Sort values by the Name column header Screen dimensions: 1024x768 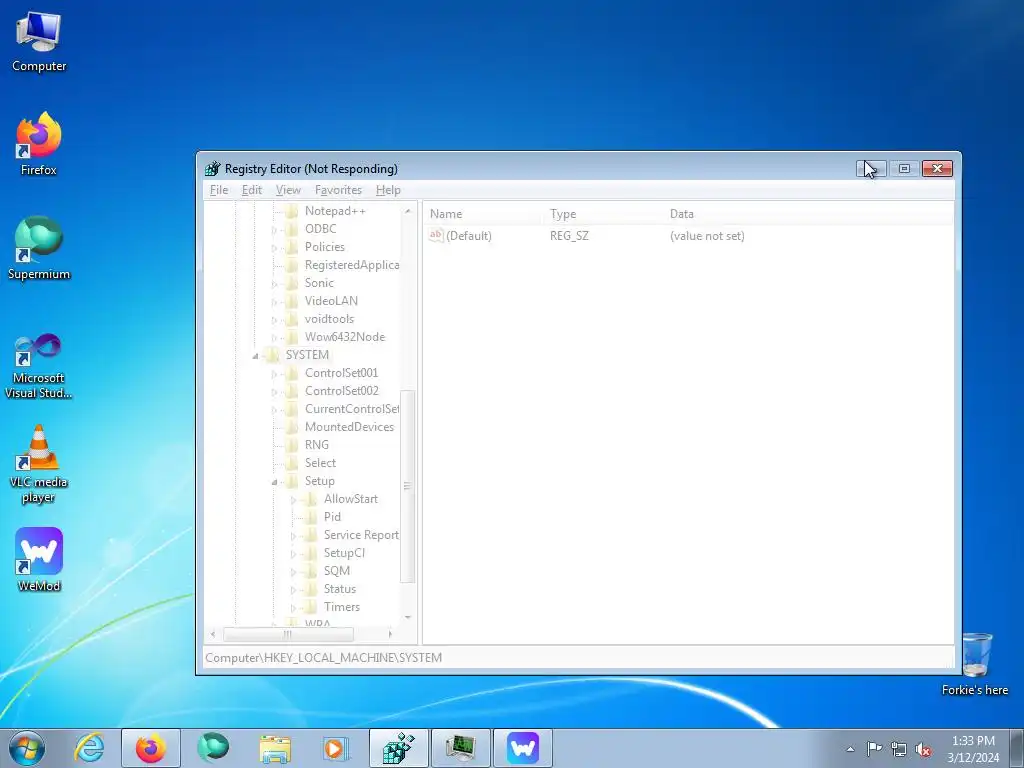coord(485,214)
